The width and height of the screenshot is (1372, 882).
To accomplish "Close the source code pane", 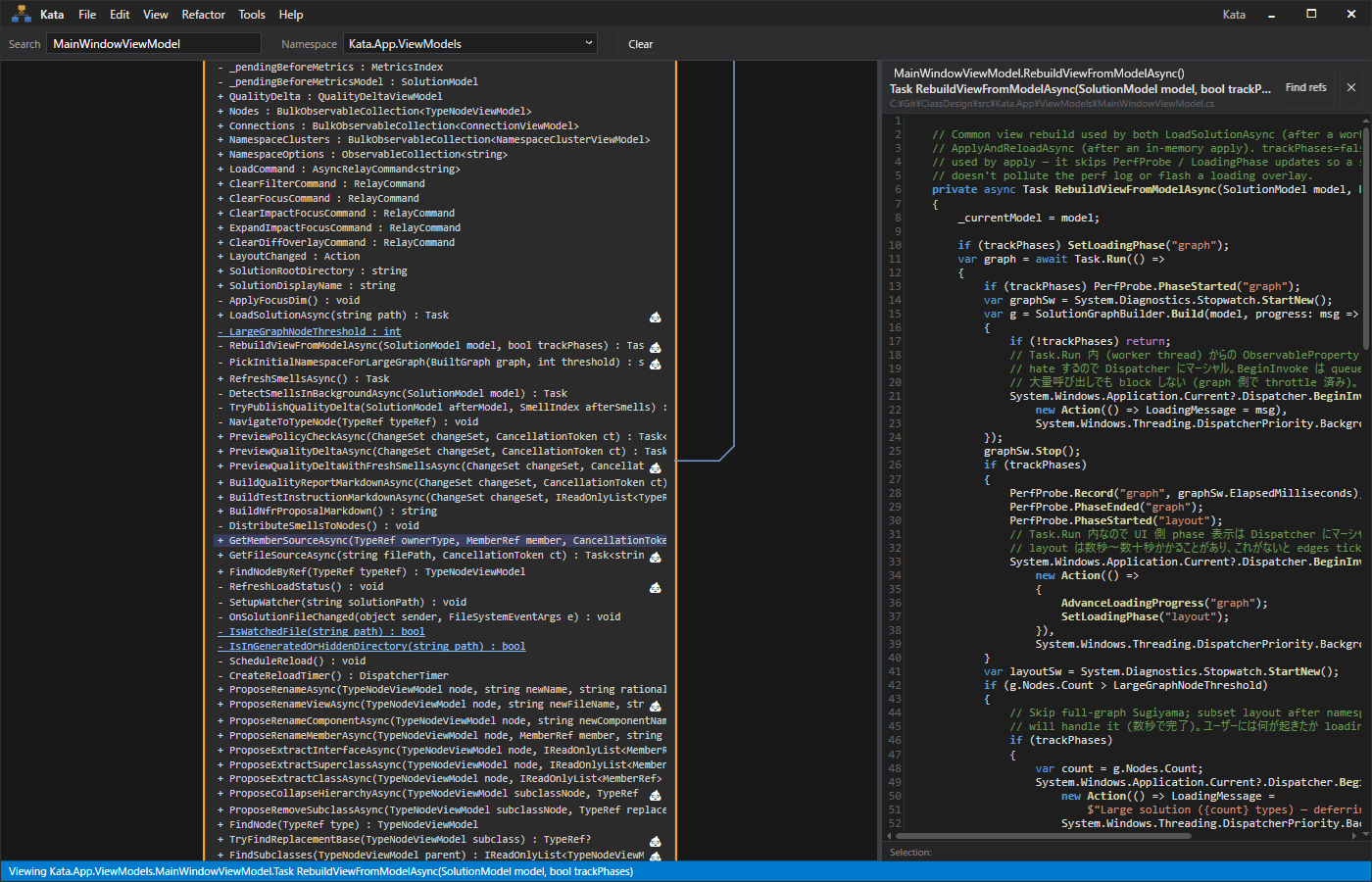I will [x=1351, y=87].
